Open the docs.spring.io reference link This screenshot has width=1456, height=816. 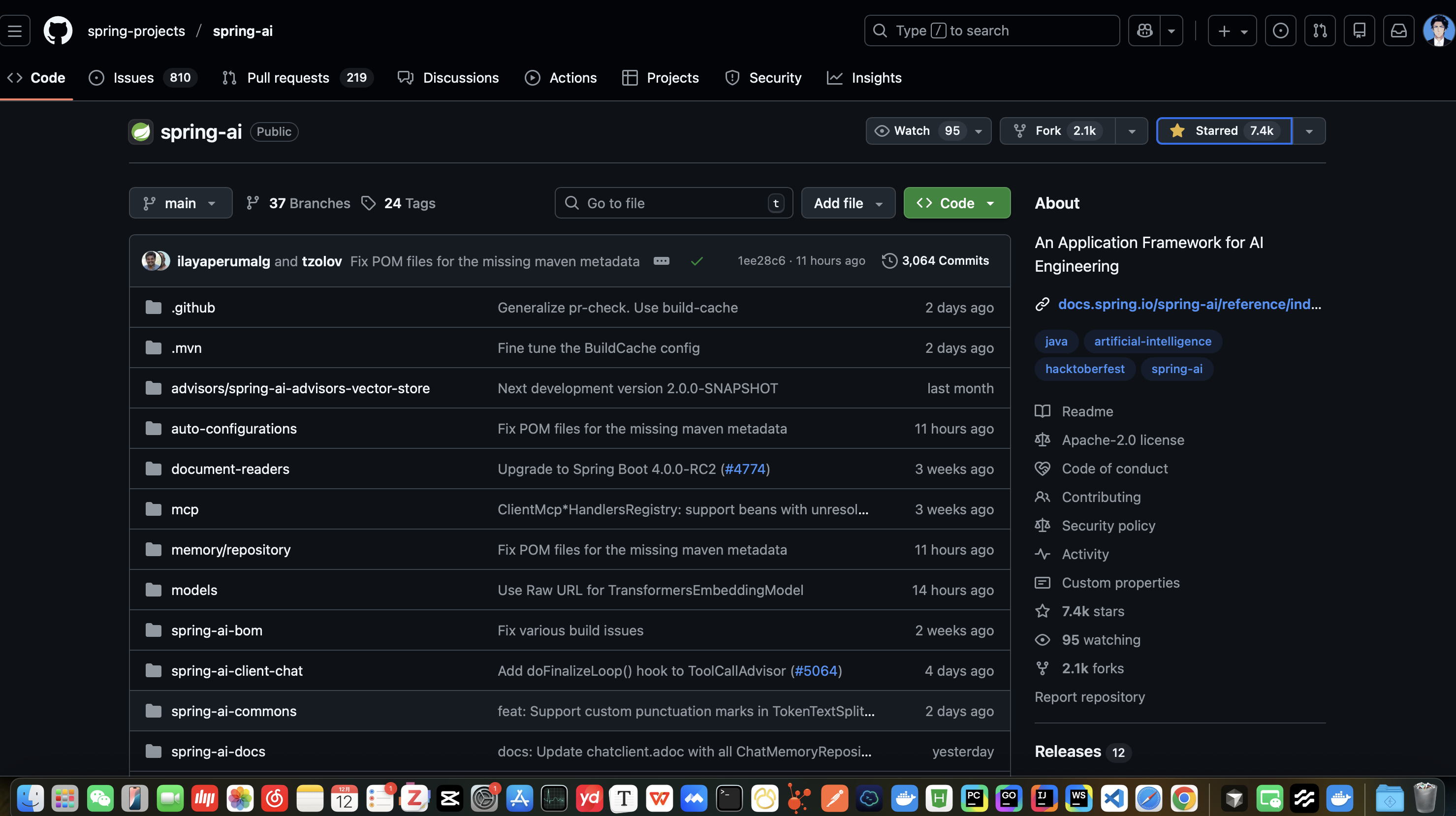(1189, 304)
